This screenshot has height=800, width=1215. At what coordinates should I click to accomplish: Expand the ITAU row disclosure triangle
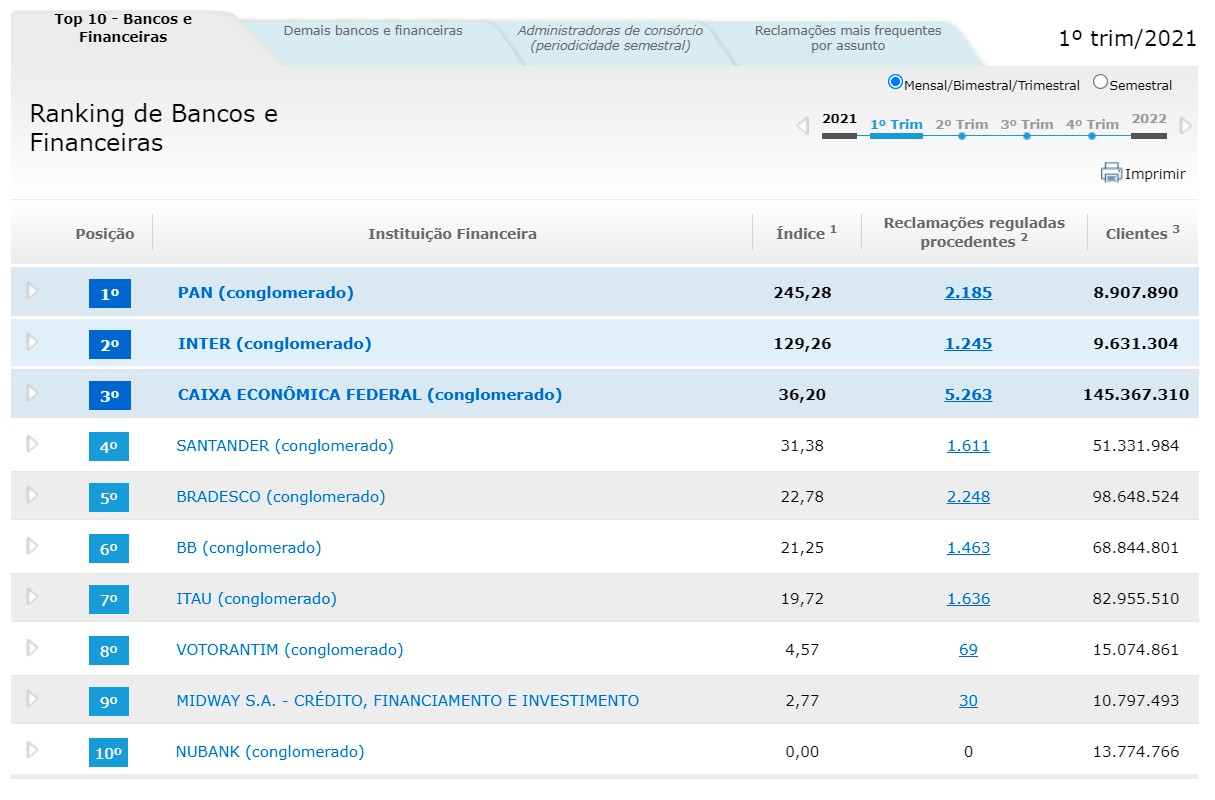pos(32,597)
